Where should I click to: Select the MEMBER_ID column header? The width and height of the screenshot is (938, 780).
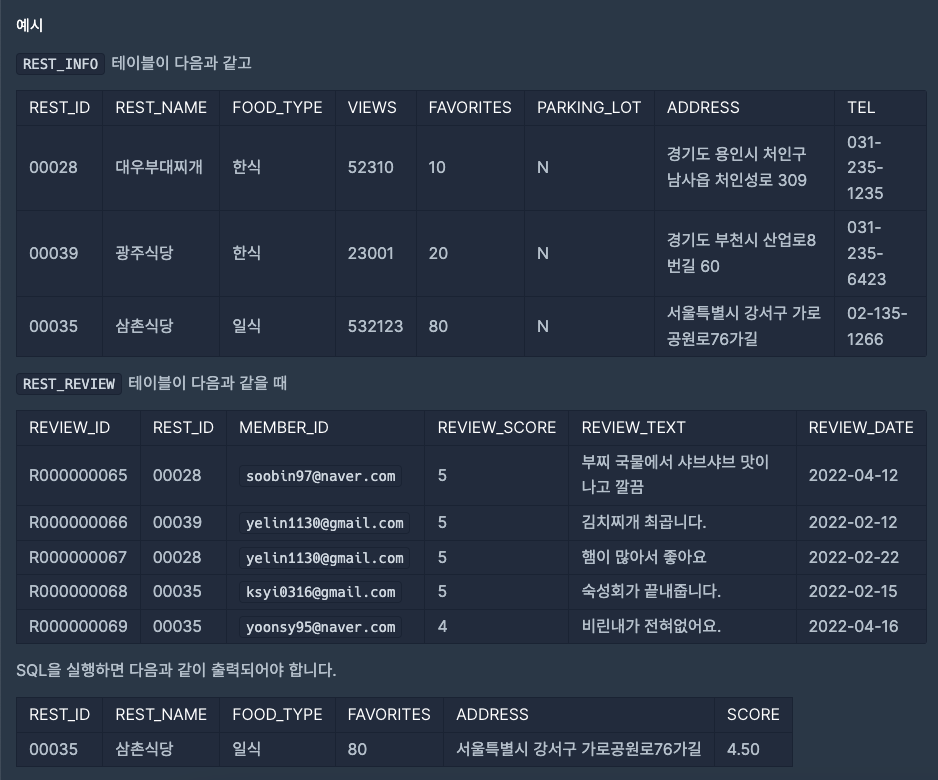[x=284, y=428]
